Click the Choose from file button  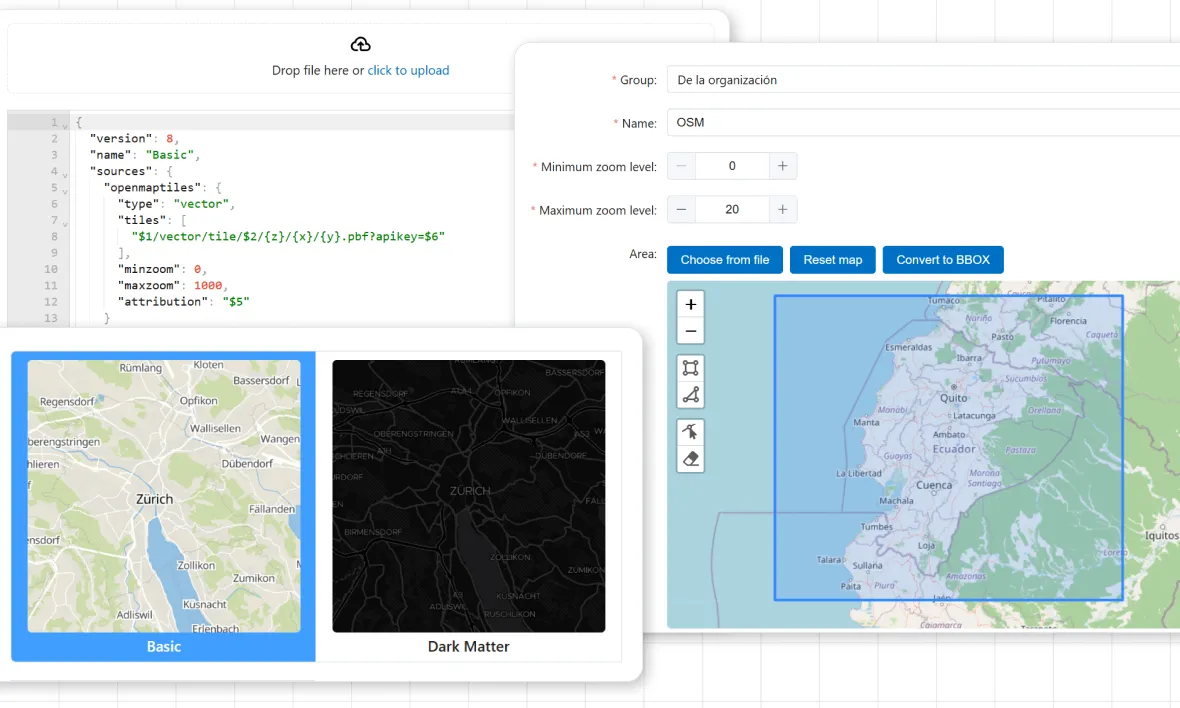tap(725, 260)
